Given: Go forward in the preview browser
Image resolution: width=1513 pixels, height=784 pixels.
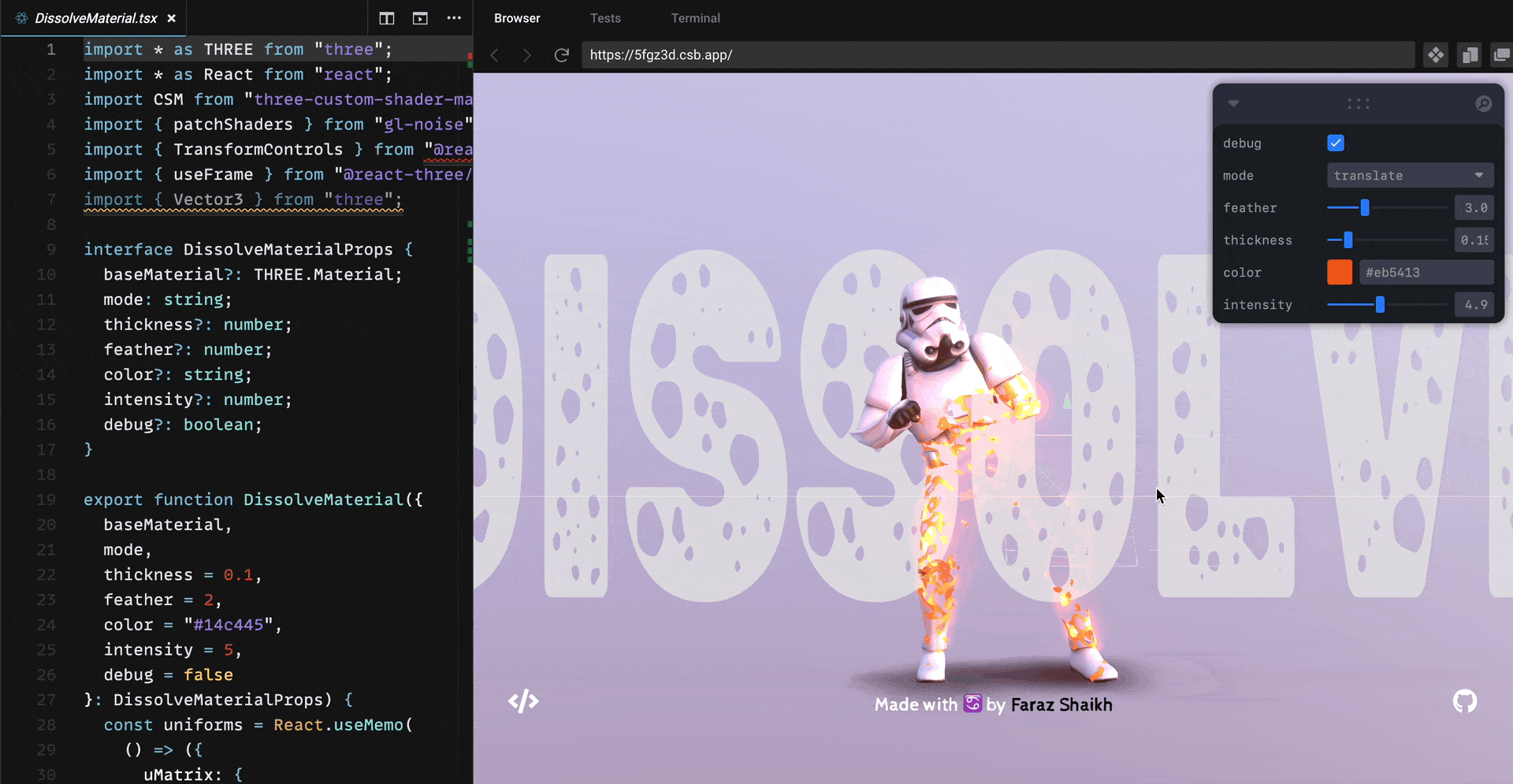Looking at the screenshot, I should (x=527, y=55).
